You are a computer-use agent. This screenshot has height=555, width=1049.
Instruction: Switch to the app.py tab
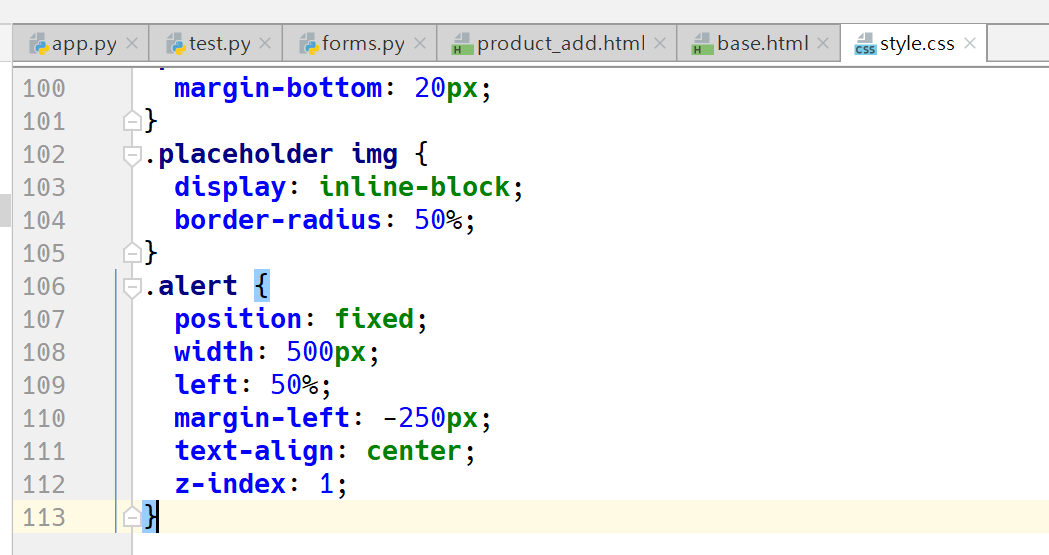(81, 43)
